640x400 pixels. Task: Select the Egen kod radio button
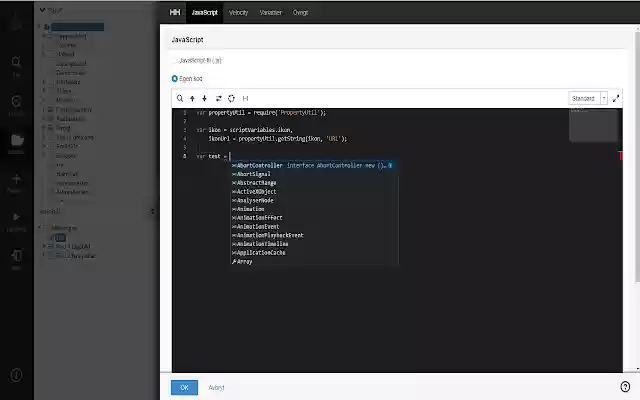coord(174,78)
